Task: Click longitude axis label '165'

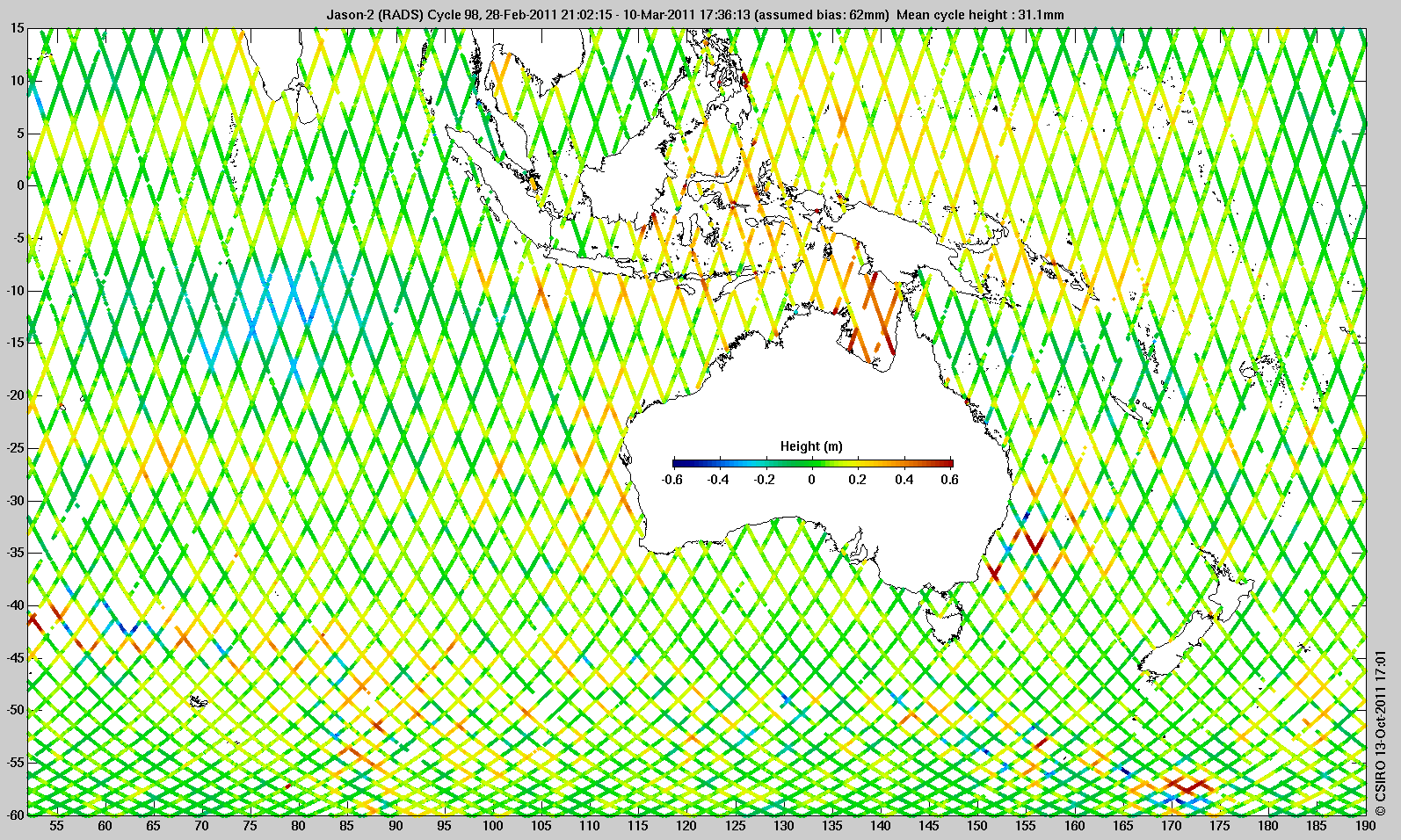Action: click(x=1123, y=826)
